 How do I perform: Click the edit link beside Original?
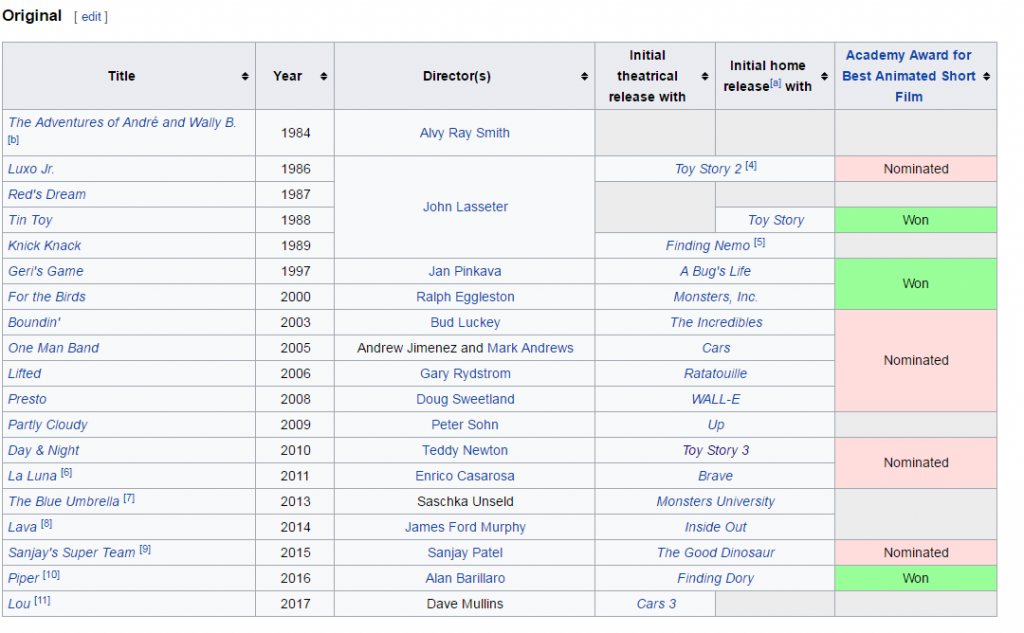pyautogui.click(x=91, y=17)
